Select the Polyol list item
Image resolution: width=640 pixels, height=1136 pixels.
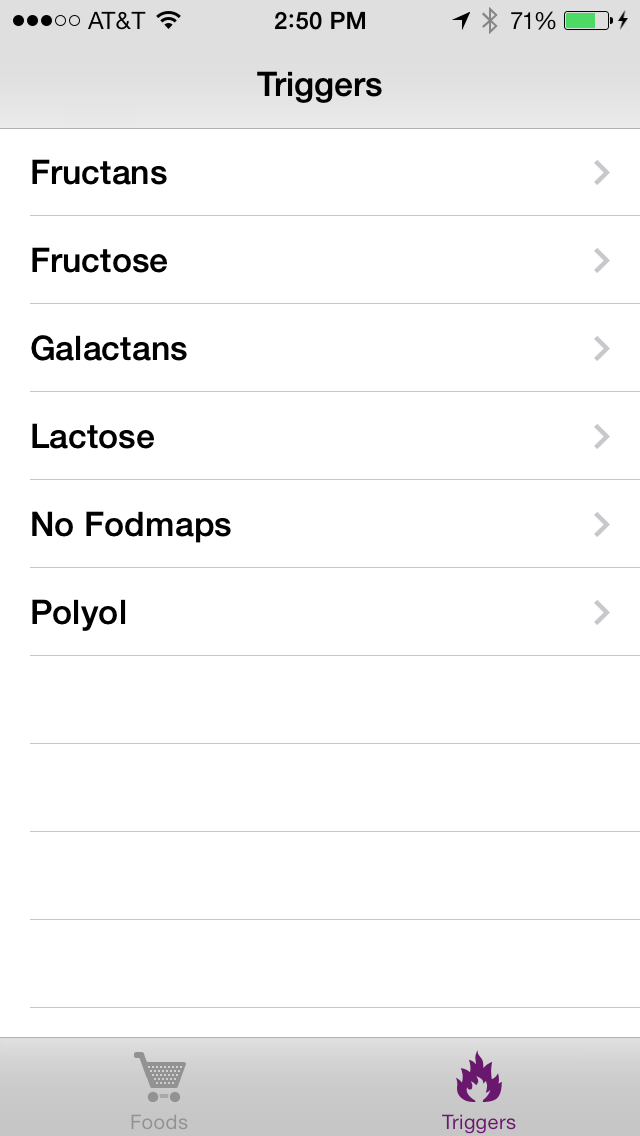click(79, 613)
